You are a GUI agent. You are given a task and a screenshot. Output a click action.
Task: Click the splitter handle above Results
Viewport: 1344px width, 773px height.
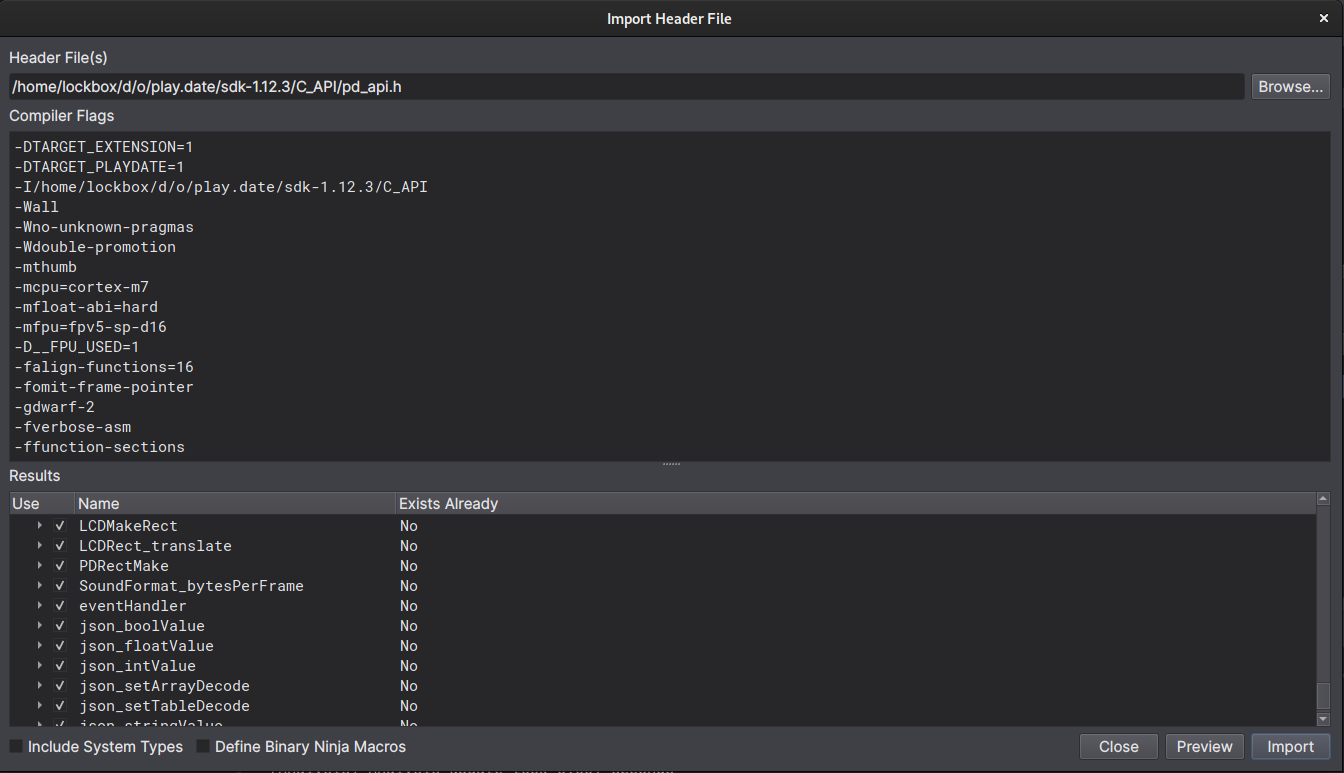[x=670, y=464]
